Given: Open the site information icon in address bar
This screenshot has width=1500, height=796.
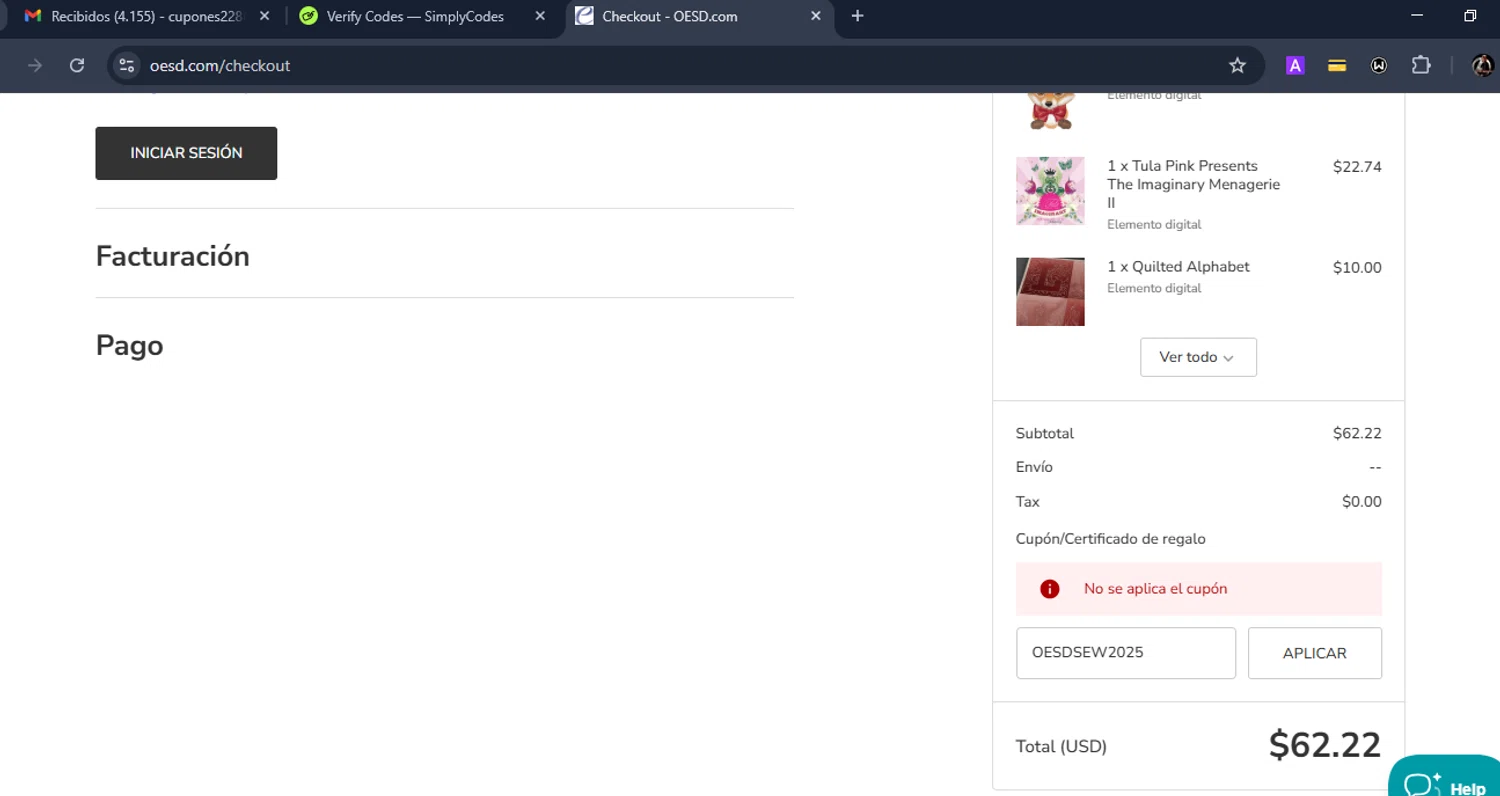Looking at the screenshot, I should (126, 66).
